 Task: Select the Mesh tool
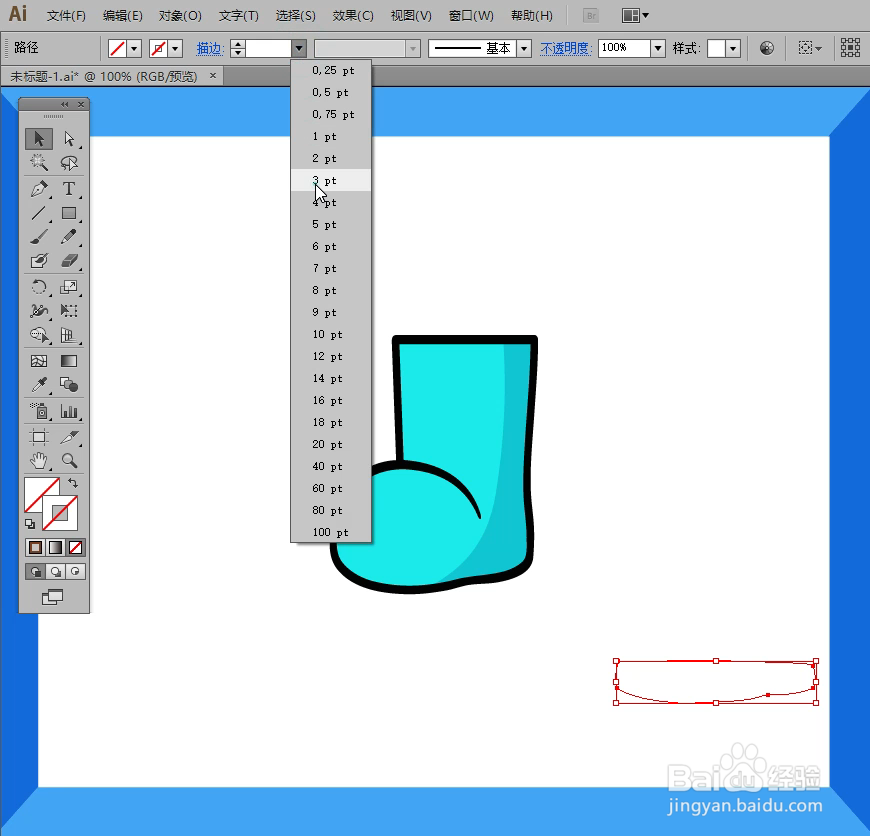click(39, 361)
